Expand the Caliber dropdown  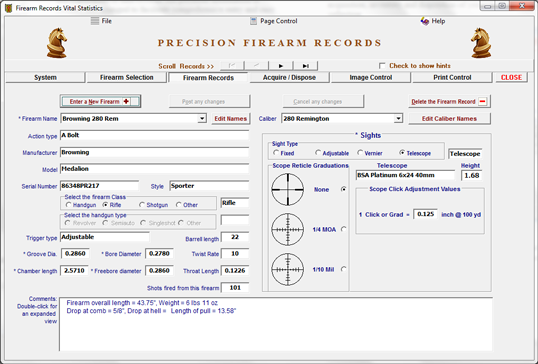pos(398,119)
